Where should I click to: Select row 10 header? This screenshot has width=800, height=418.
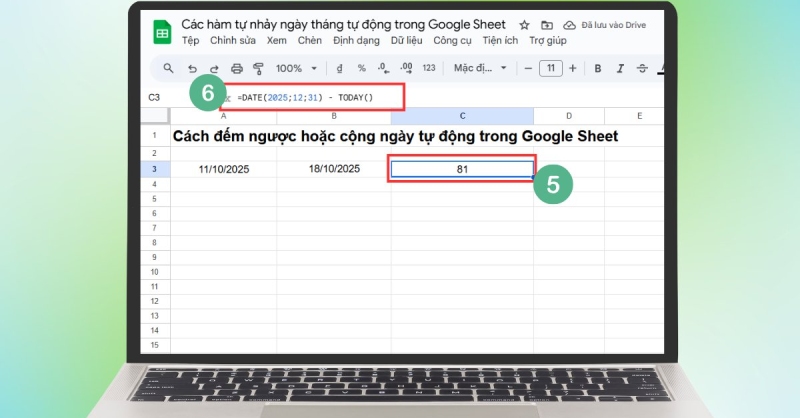pyautogui.click(x=155, y=272)
